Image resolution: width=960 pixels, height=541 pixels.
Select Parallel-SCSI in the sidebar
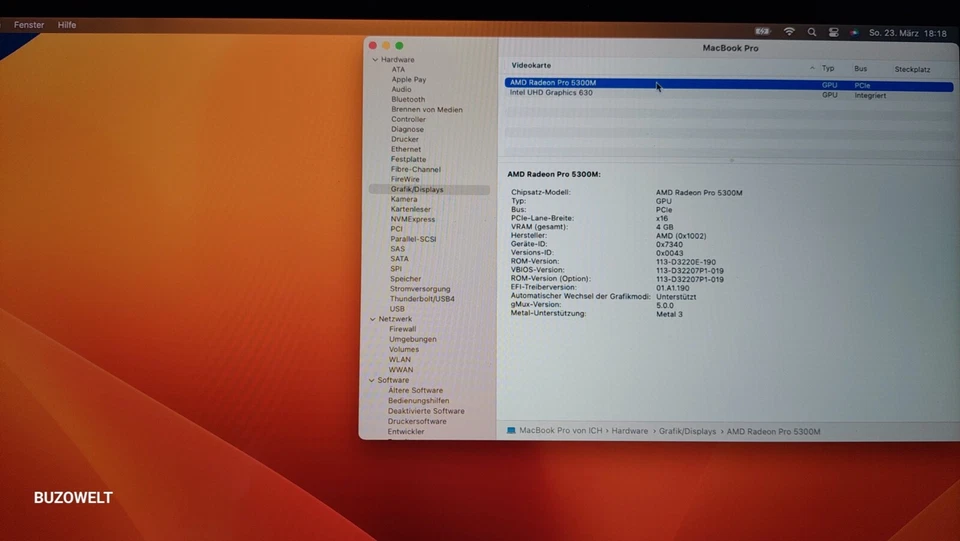pyautogui.click(x=413, y=239)
